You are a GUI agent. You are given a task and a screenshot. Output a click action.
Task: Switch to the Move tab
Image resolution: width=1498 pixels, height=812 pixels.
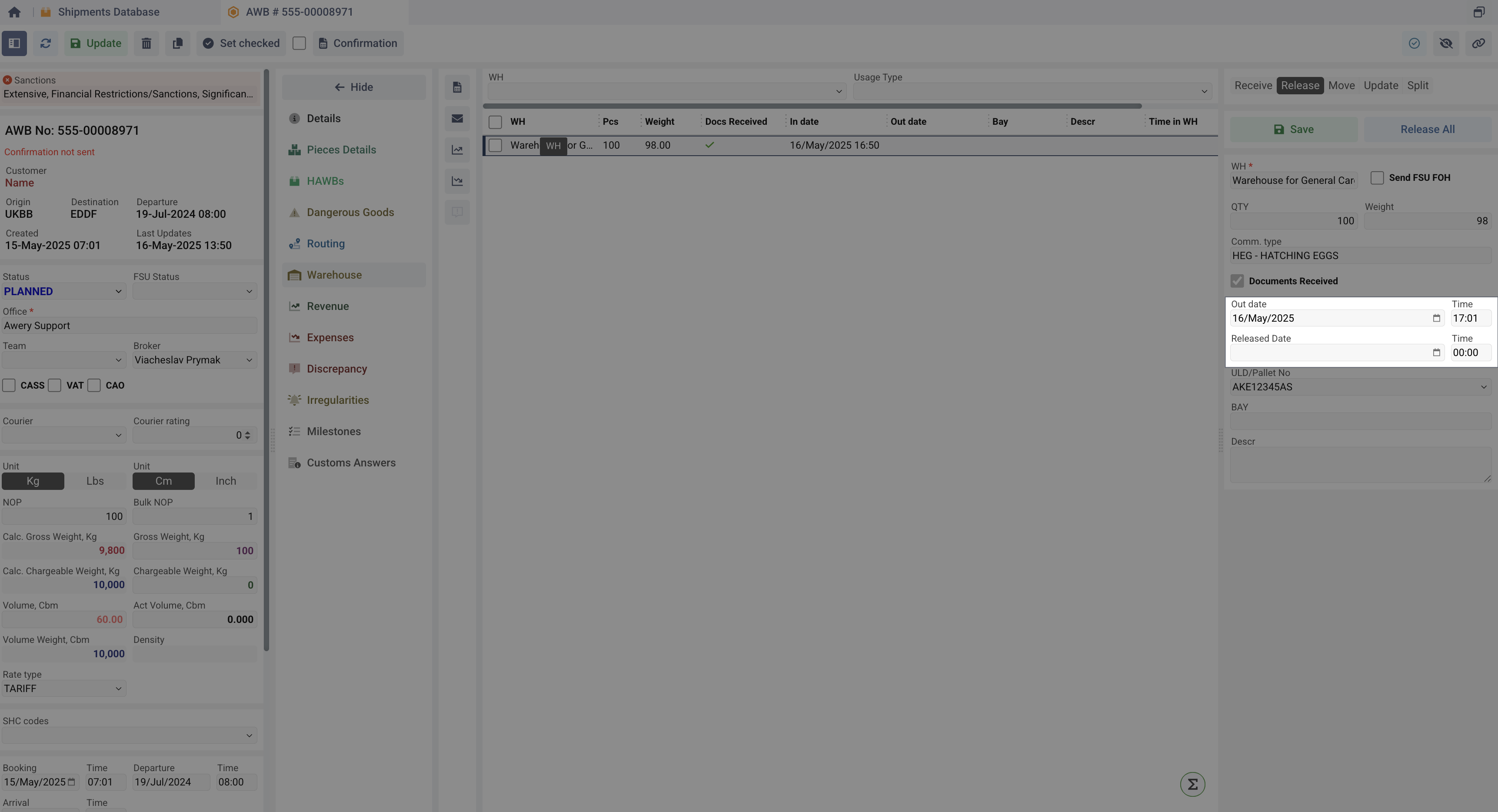pos(1341,86)
